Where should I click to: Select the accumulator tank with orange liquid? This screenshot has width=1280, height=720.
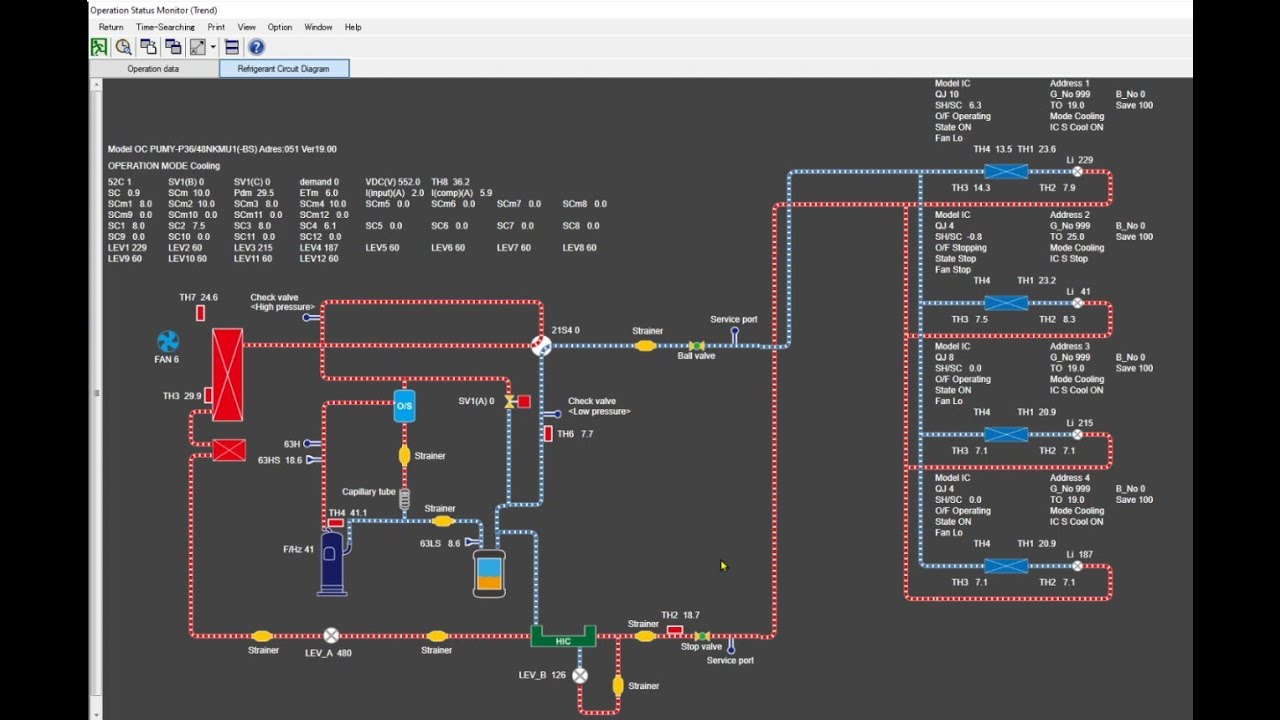489,573
